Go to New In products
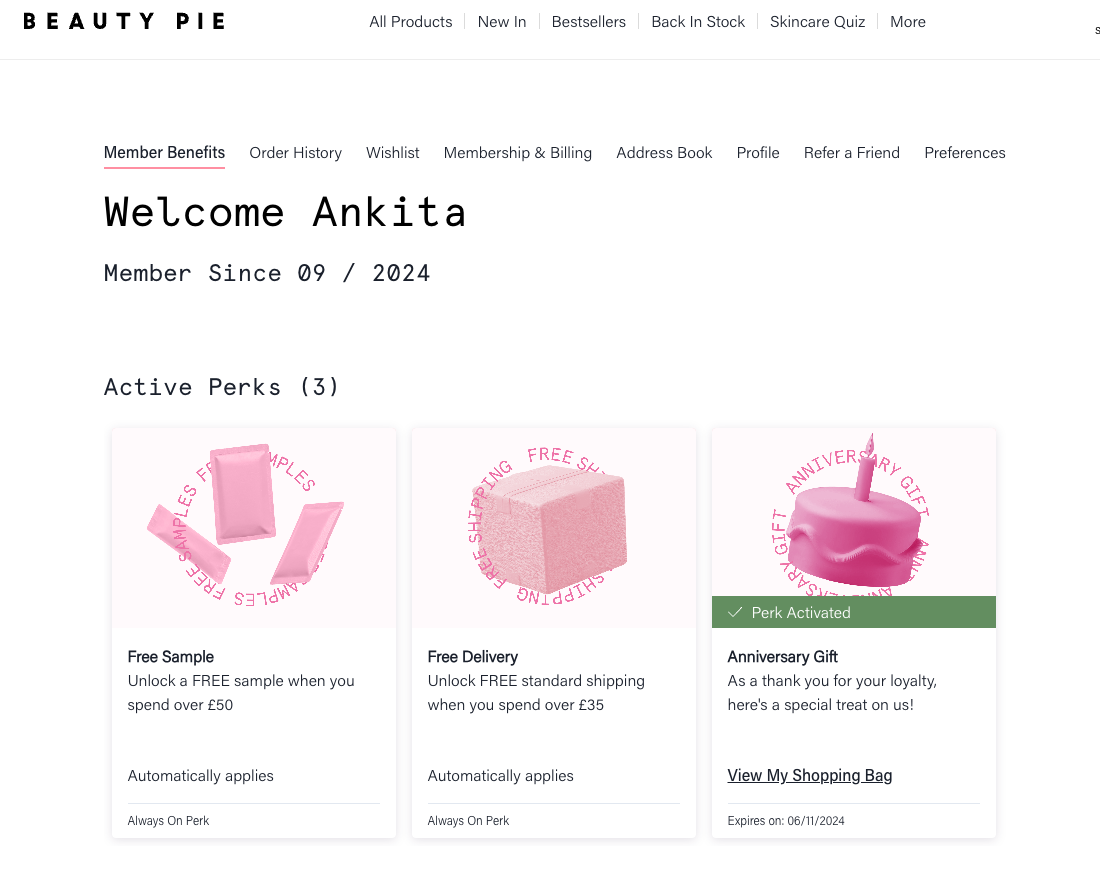This screenshot has width=1100, height=882. coord(502,22)
